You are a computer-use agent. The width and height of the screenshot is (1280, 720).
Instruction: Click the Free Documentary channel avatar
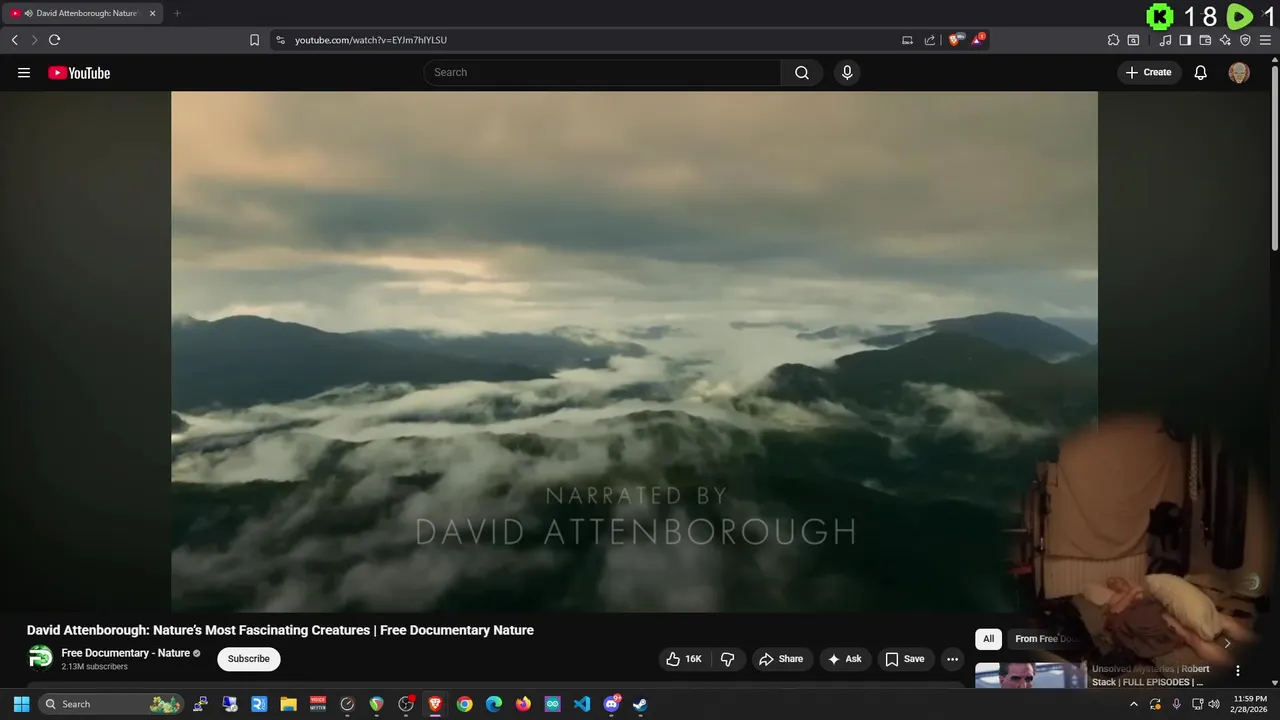[x=40, y=658]
